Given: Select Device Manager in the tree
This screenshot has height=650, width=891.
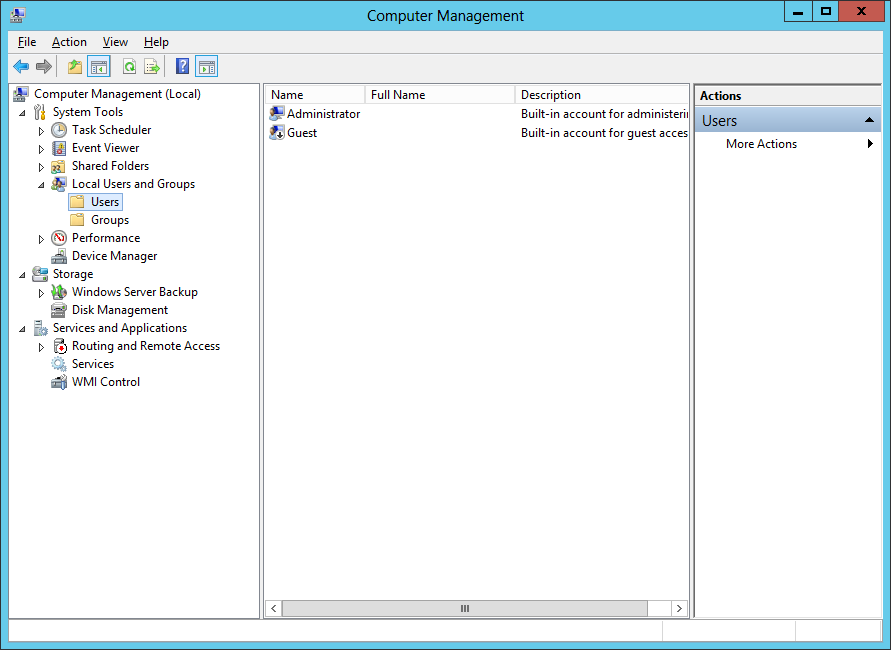Looking at the screenshot, I should click(114, 256).
